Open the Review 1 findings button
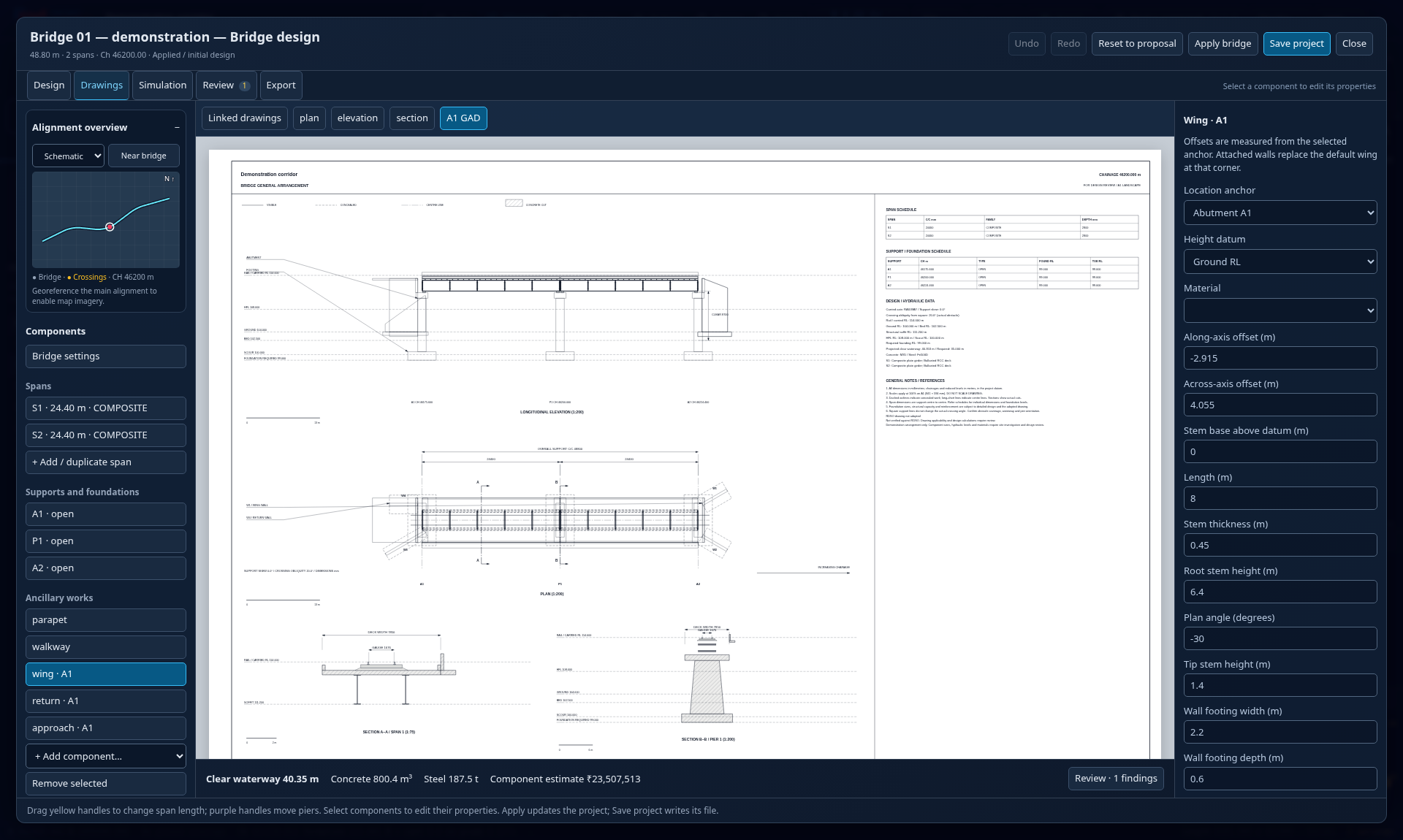 [x=1116, y=779]
